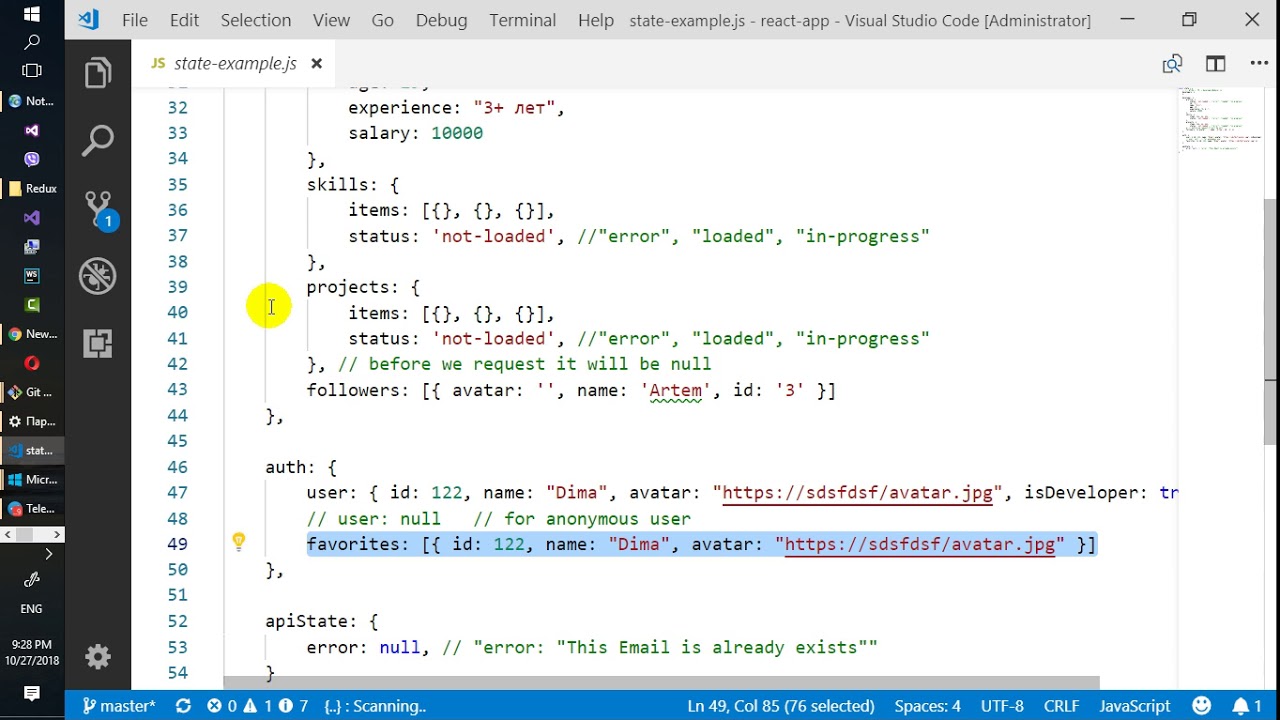Click 'salary: 10000' on line 33
This screenshot has width=1280, height=720.
(416, 133)
